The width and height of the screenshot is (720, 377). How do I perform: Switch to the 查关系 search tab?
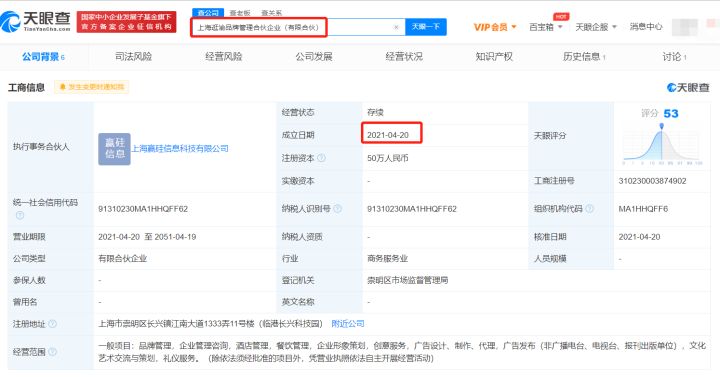click(271, 13)
